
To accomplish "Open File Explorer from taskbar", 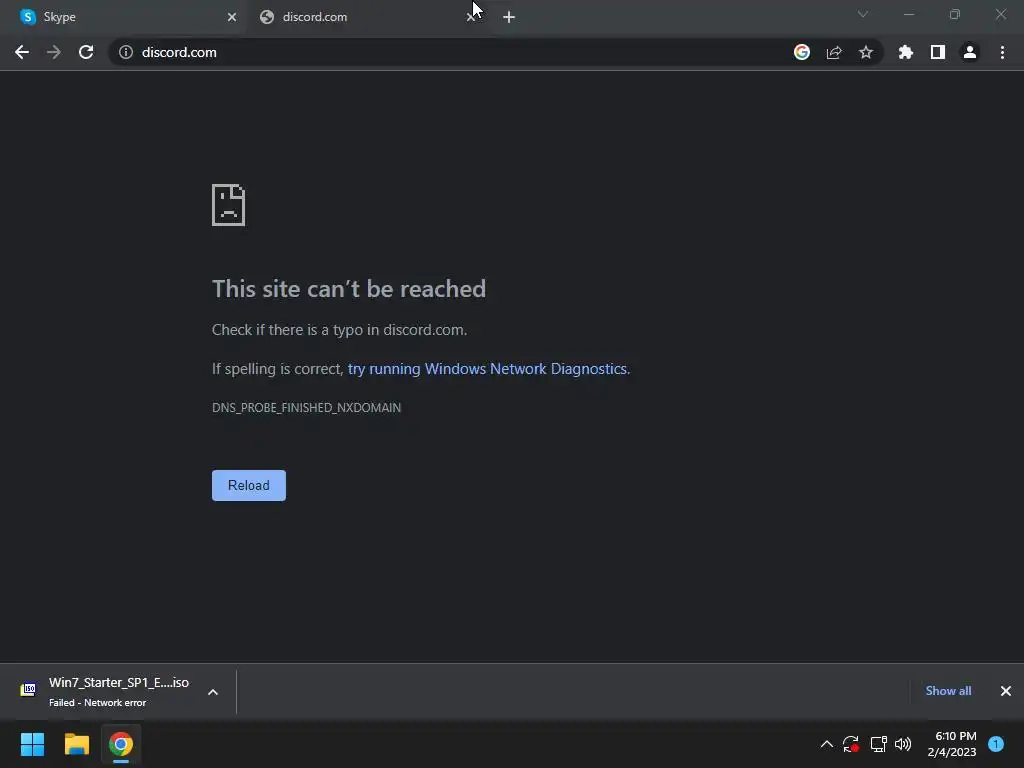I will [76, 744].
